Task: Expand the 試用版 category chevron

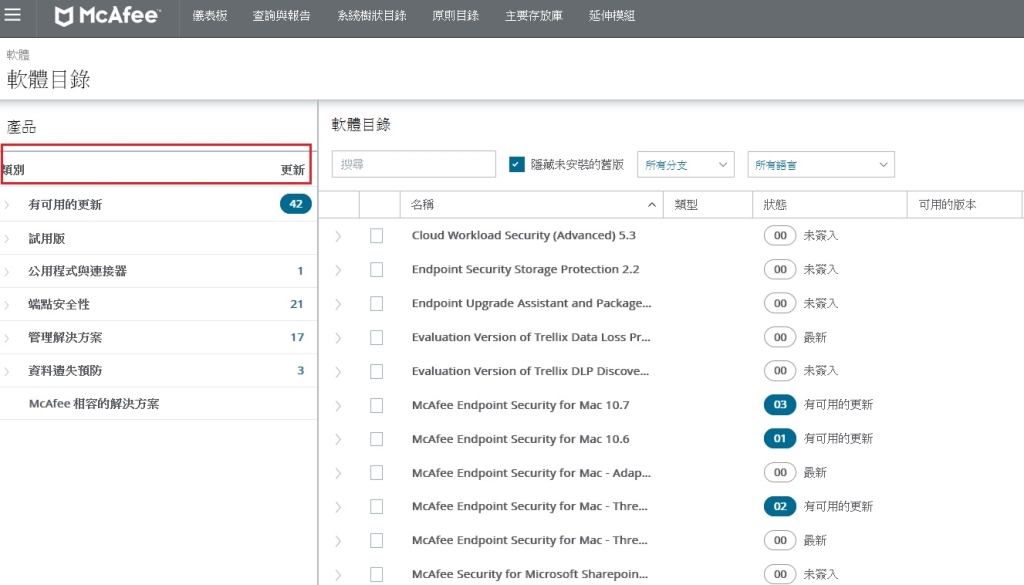Action: tap(7, 239)
